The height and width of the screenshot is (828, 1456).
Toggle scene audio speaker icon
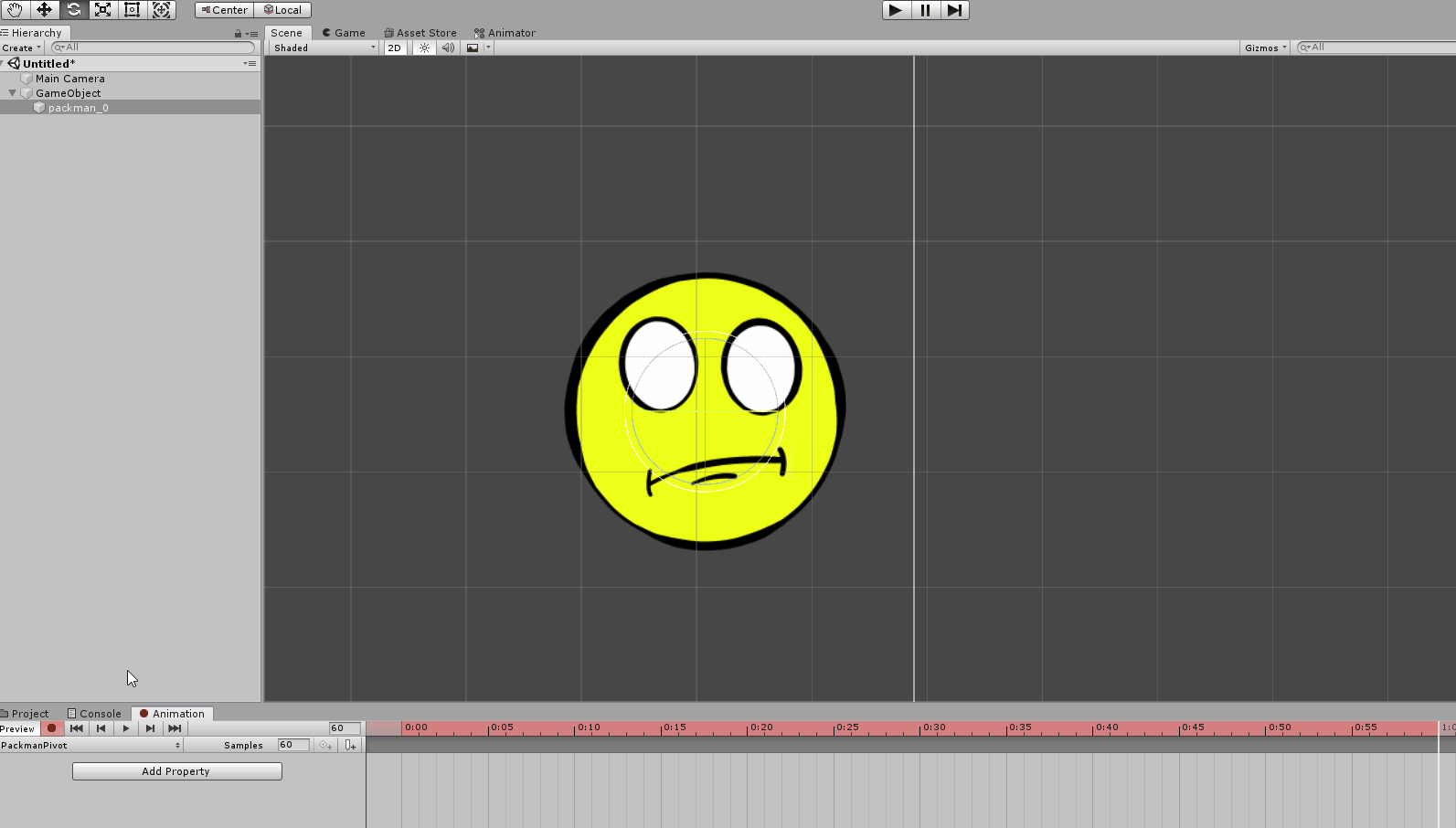pos(448,48)
